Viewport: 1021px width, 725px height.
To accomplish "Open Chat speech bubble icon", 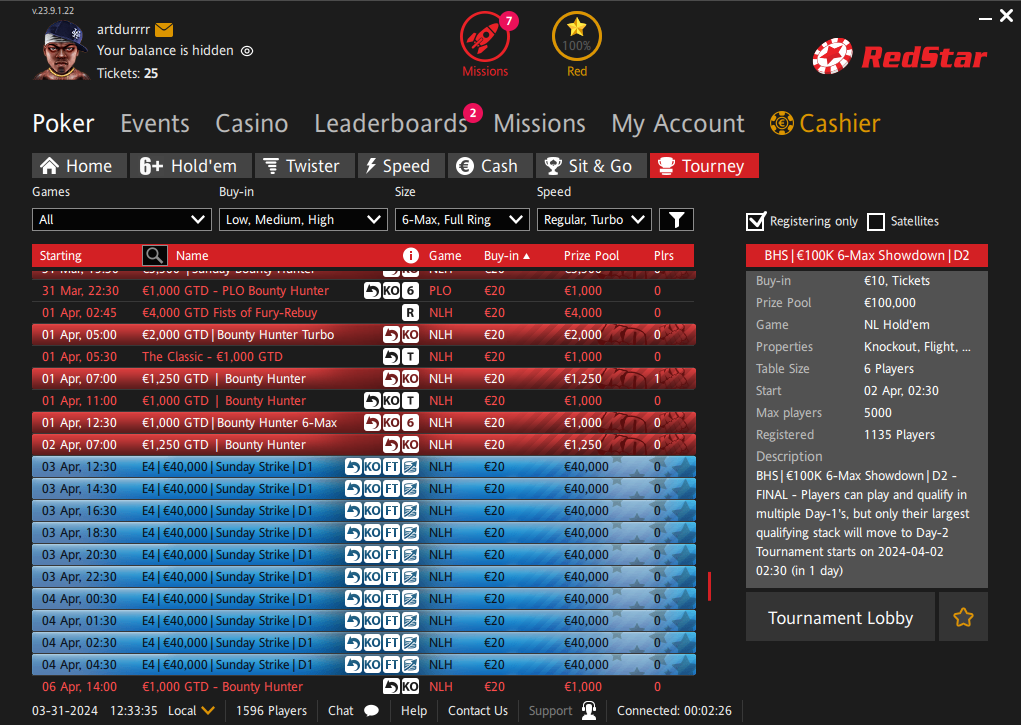I will point(372,711).
